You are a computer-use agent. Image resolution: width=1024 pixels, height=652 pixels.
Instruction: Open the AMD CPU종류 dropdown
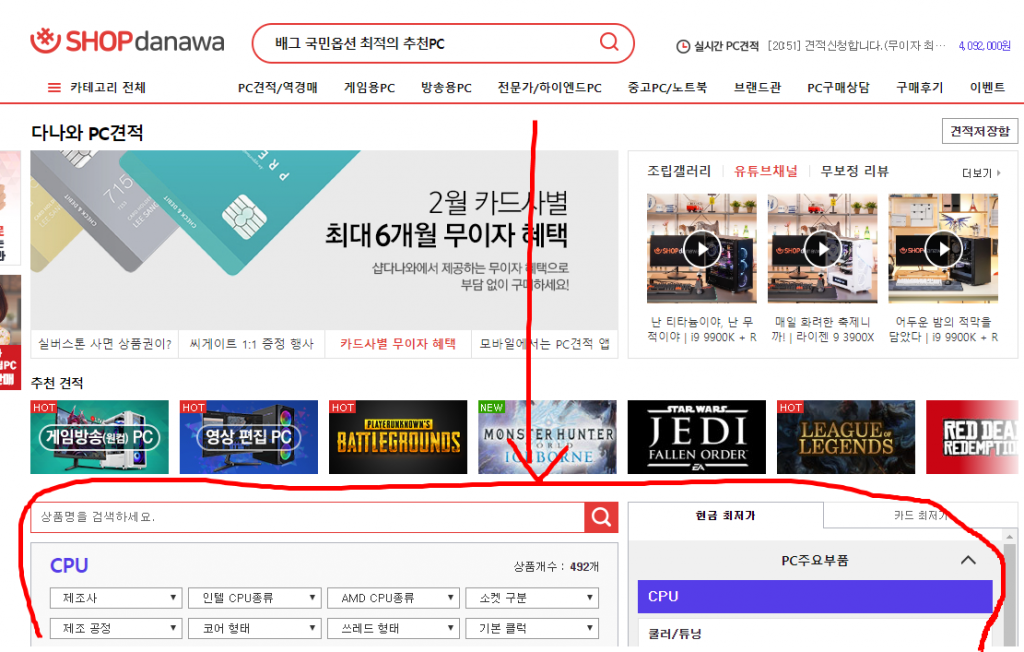click(393, 598)
